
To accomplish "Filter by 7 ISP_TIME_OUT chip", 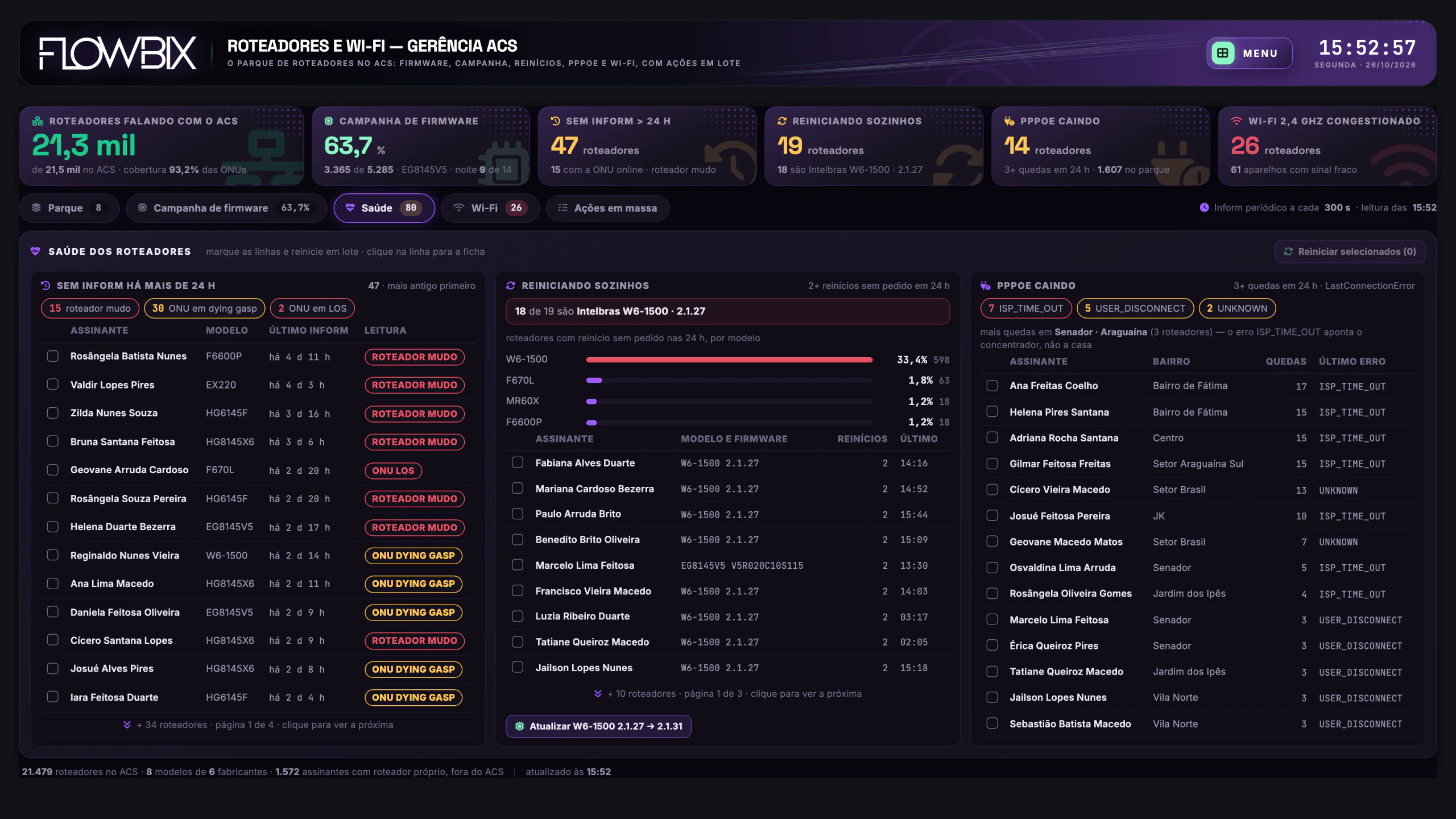I will pos(1026,308).
